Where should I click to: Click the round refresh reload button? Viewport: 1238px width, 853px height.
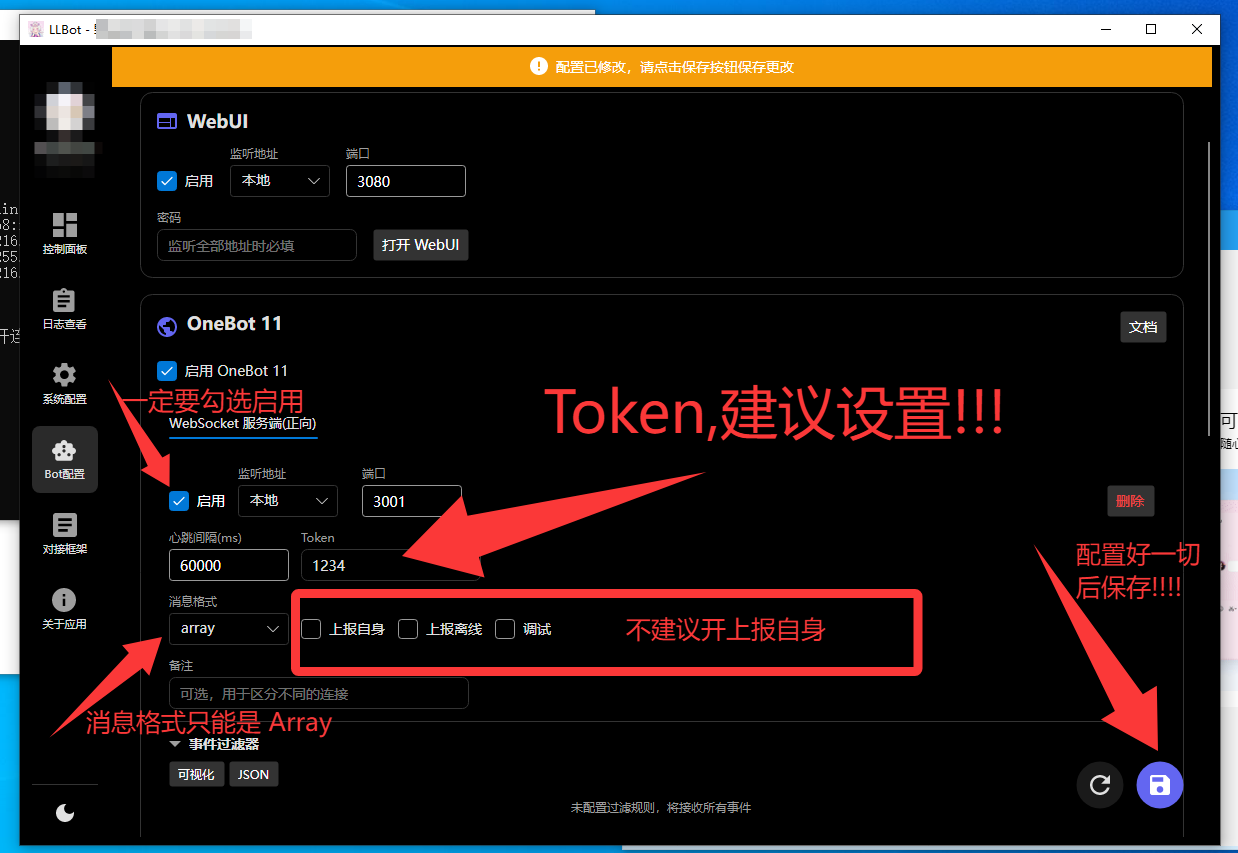click(x=1100, y=785)
